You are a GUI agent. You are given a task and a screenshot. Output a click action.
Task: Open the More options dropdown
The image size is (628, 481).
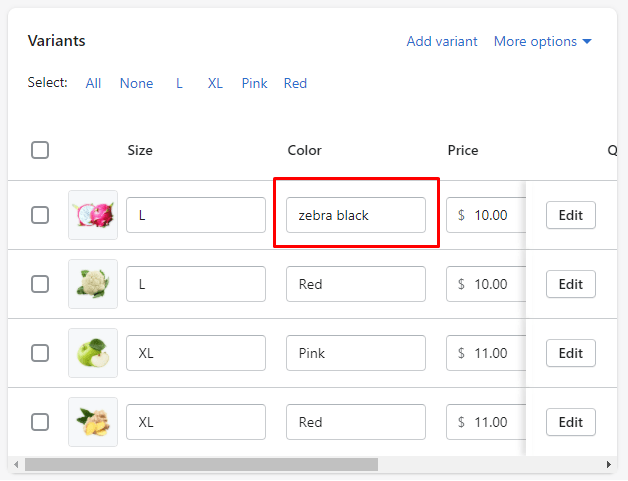coord(543,41)
